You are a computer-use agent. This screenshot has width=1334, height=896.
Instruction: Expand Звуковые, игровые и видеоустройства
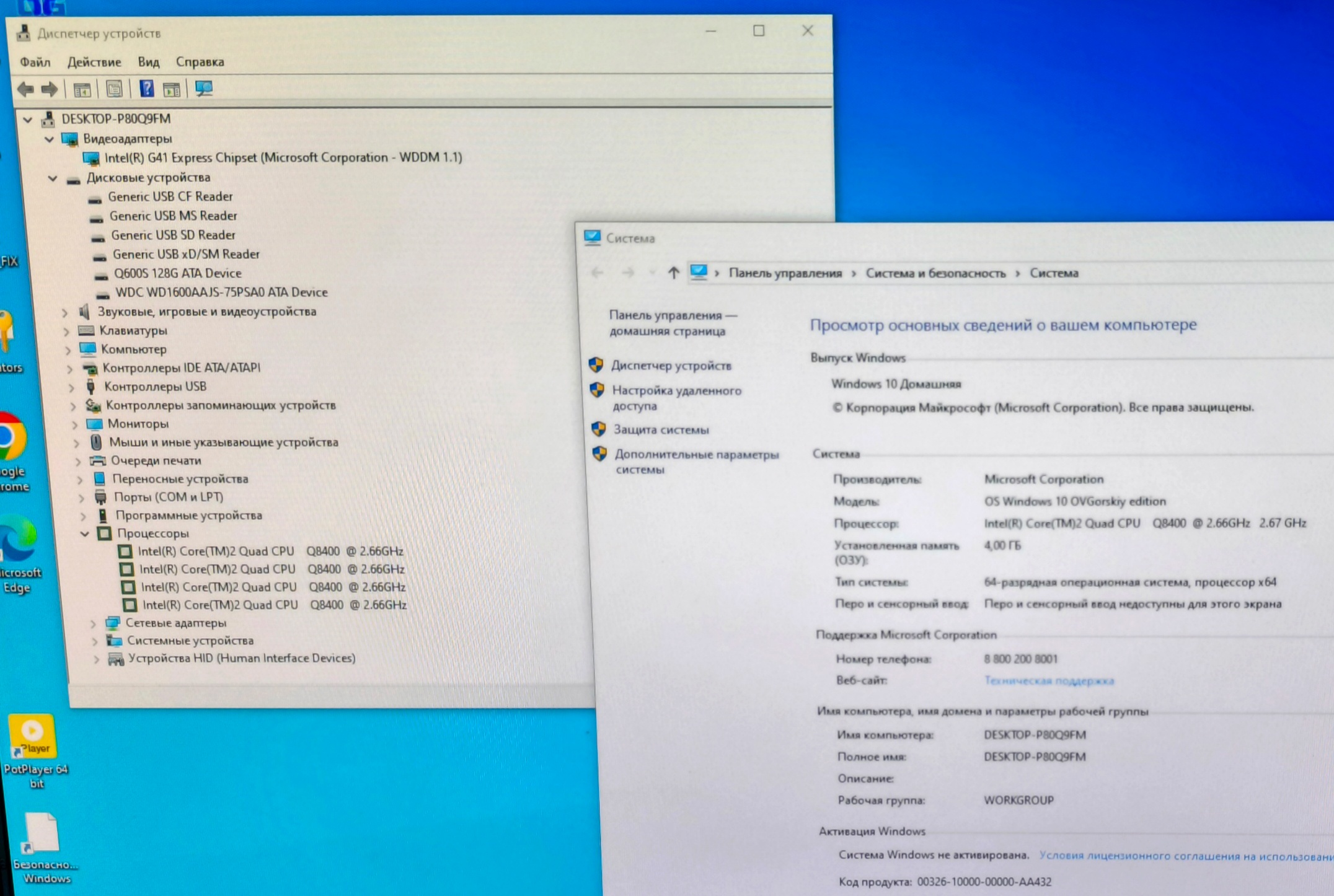(x=64, y=312)
